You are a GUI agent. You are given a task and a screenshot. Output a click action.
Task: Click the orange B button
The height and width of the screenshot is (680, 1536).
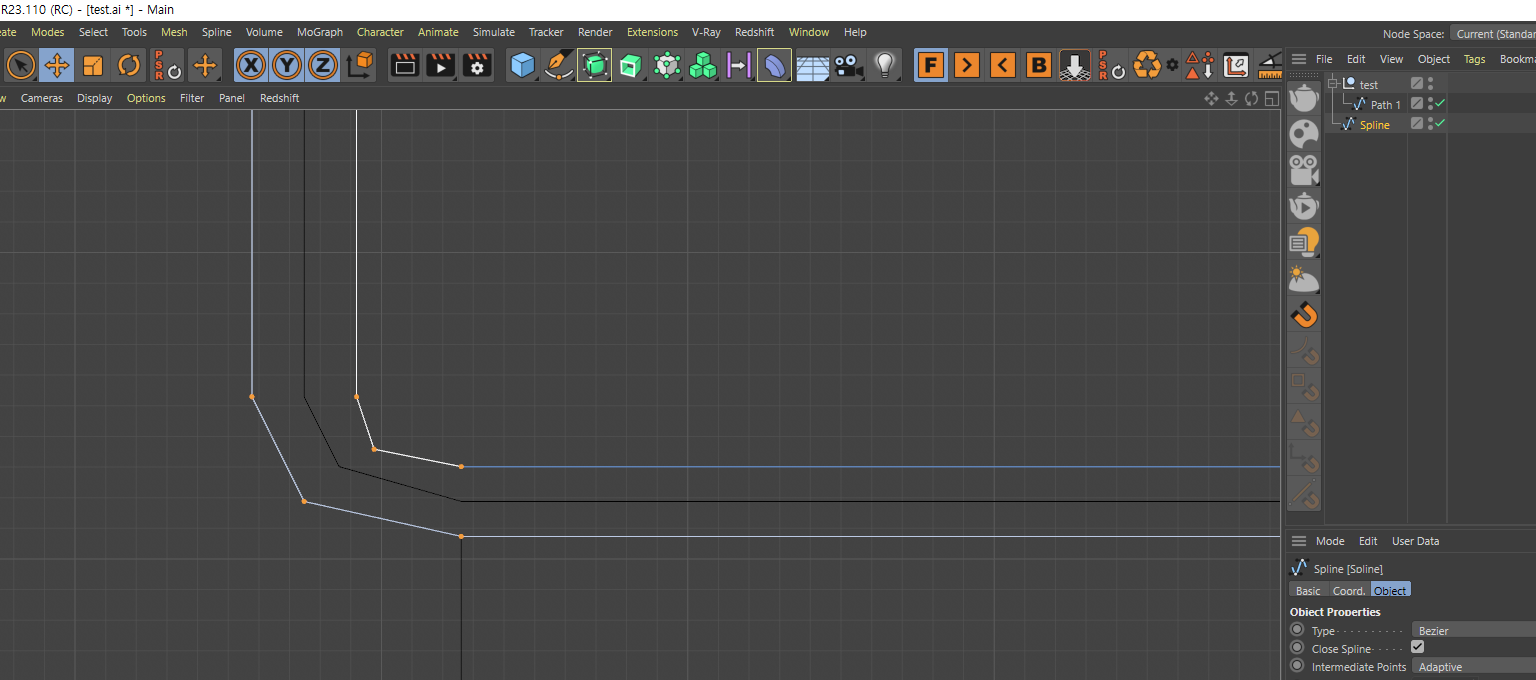[x=1039, y=66]
